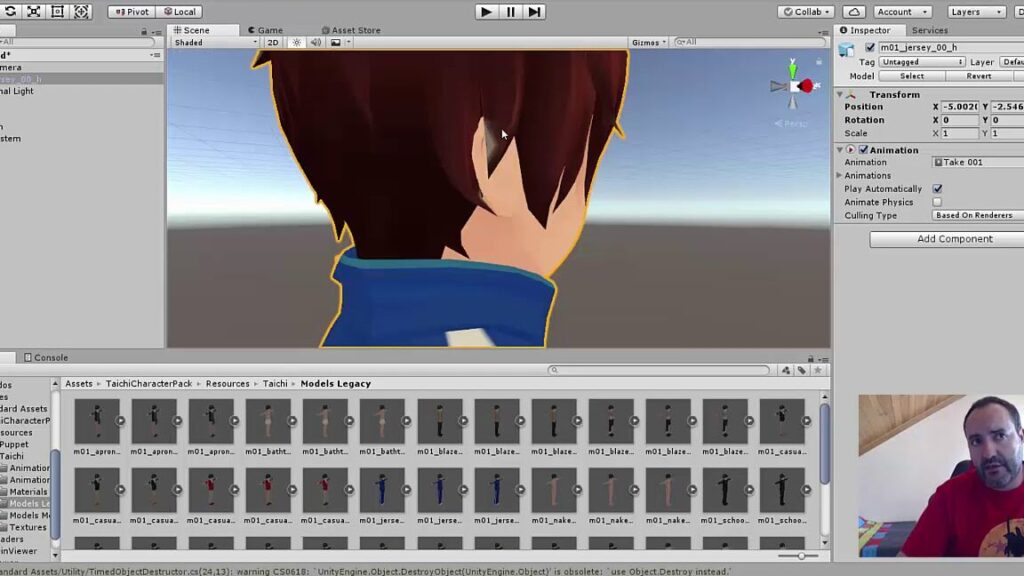
Task: Switch to the Game tab
Action: (x=265, y=30)
